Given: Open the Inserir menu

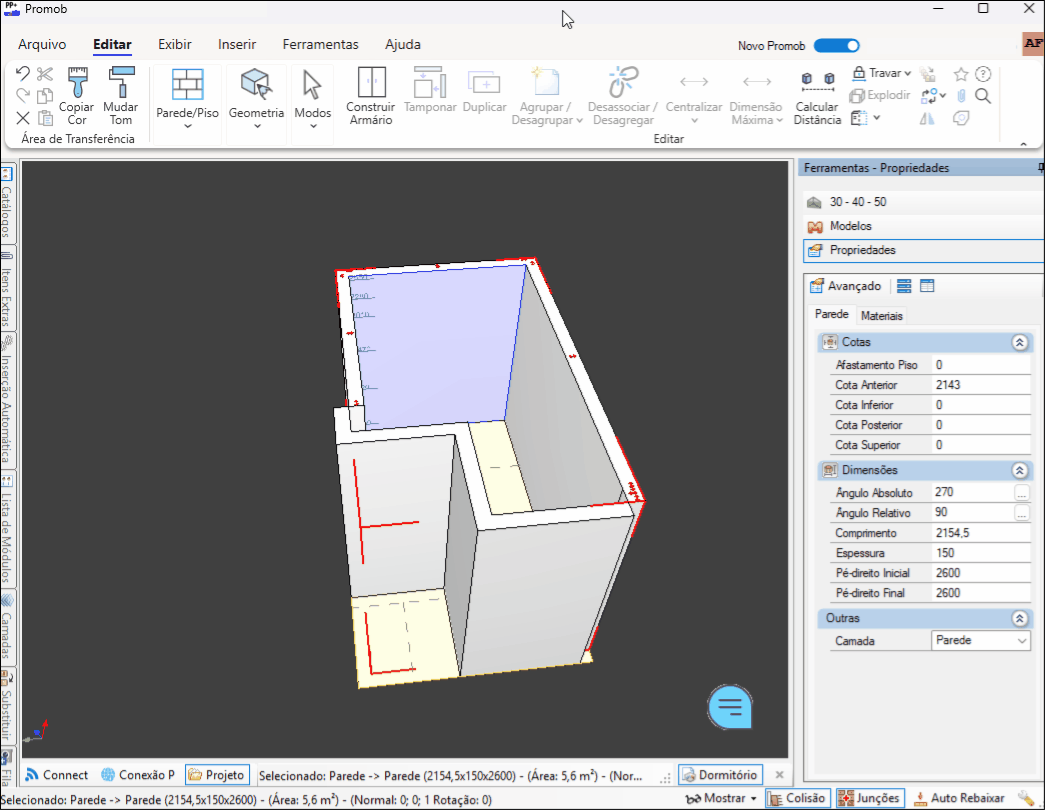Looking at the screenshot, I should (237, 44).
